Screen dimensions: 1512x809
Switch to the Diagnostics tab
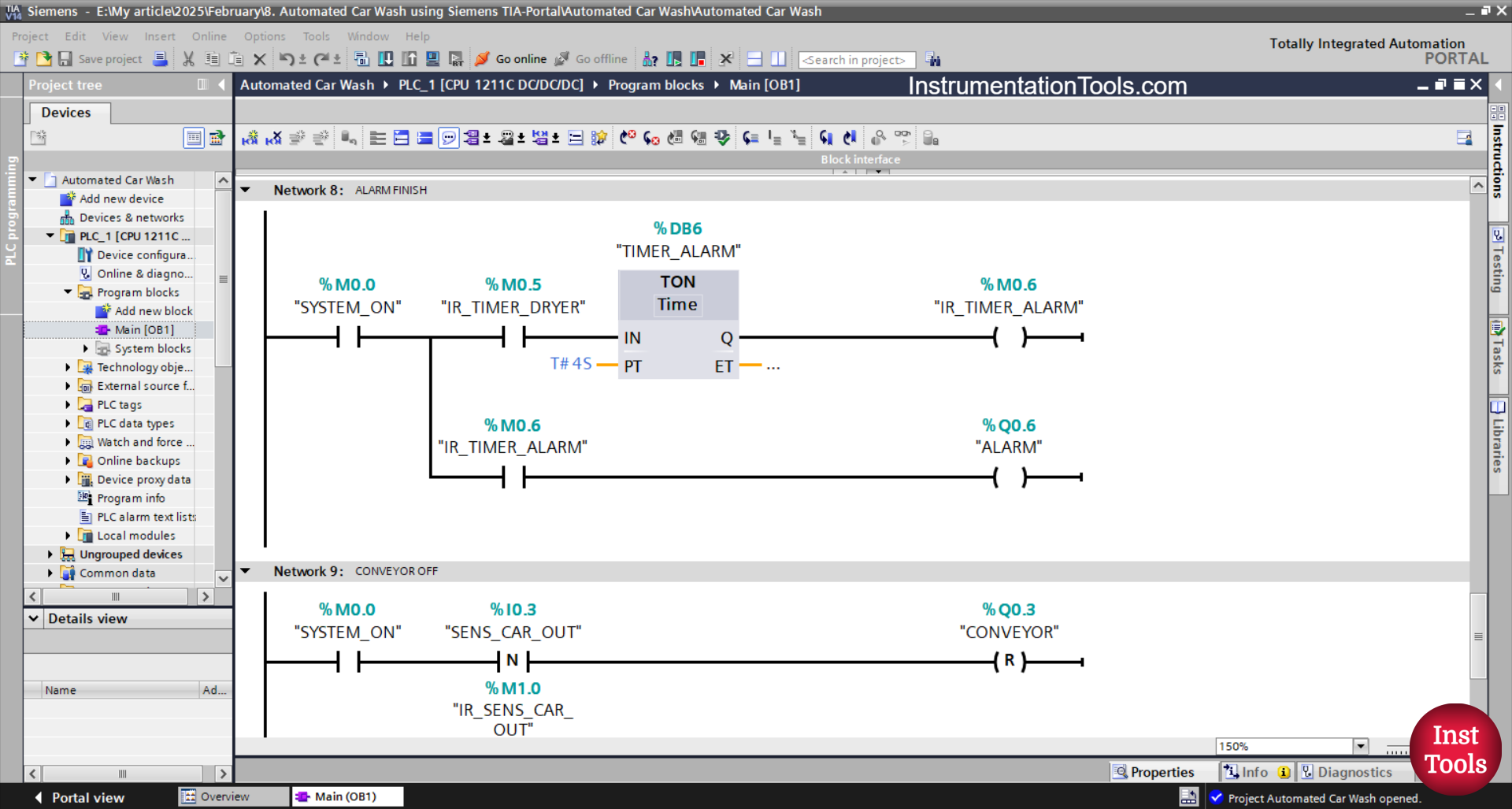tap(1355, 772)
